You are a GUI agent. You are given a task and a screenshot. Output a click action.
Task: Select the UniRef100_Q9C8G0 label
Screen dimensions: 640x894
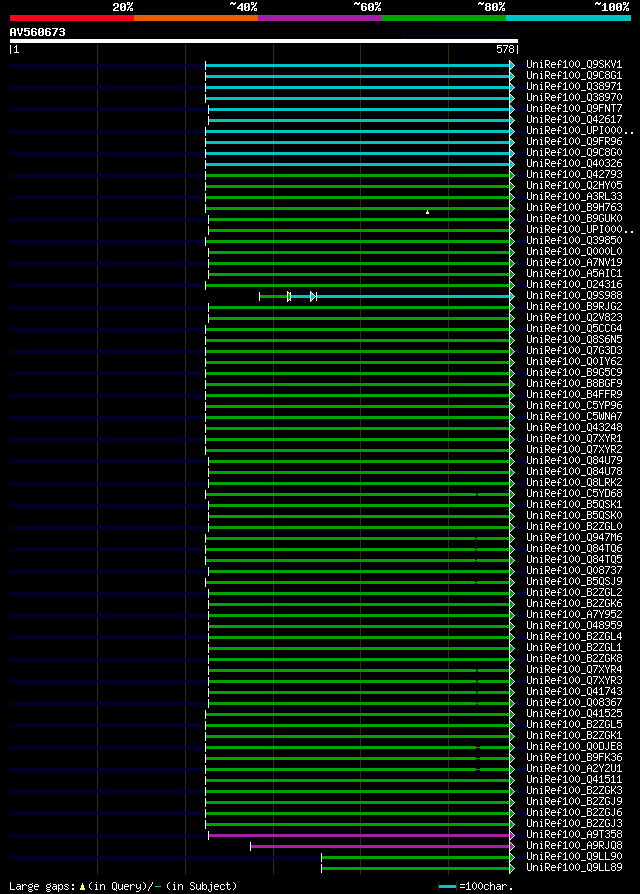coord(574,153)
